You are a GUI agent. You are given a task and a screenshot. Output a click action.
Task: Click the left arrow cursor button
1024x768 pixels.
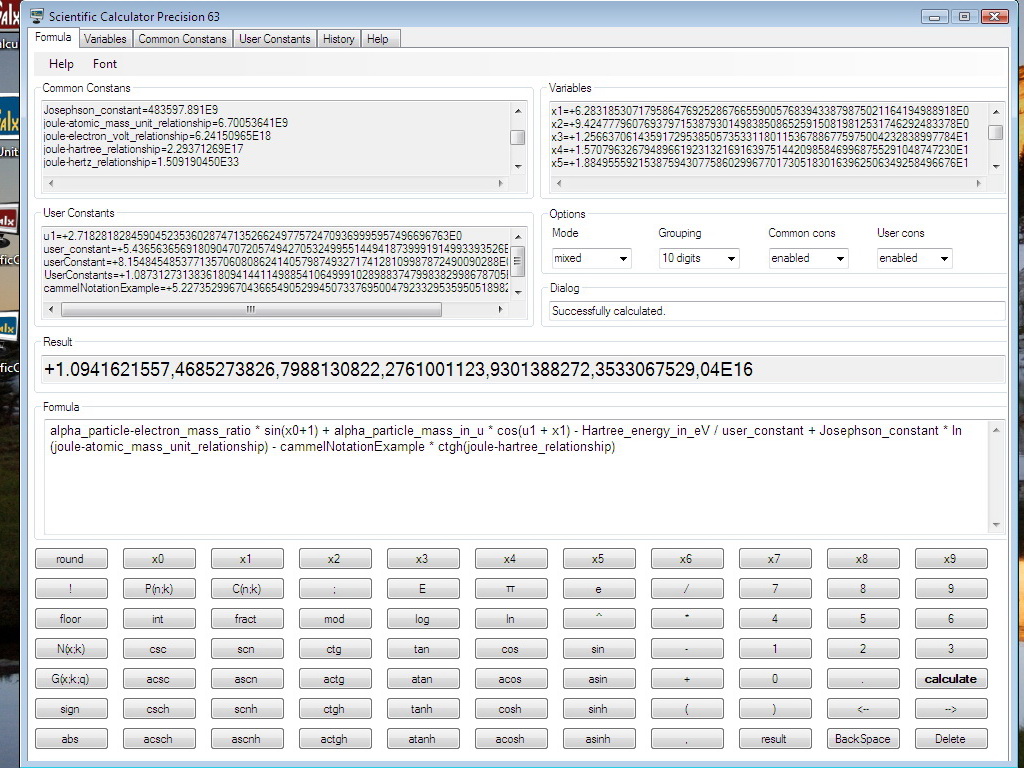pos(863,709)
